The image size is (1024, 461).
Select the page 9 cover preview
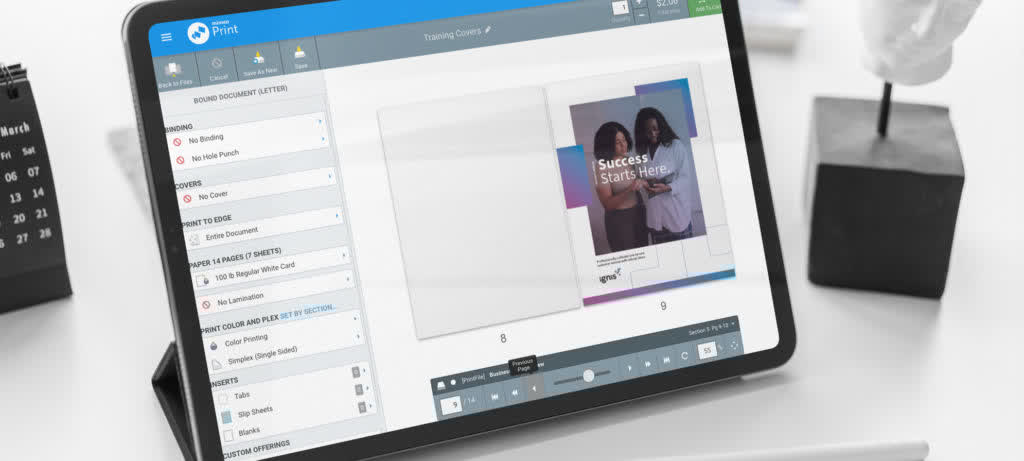[x=641, y=185]
